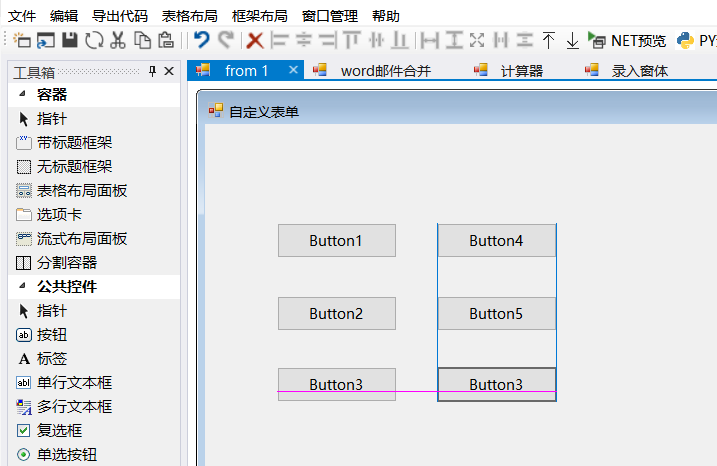Select the 单选按钮 radio tool

click(x=94, y=455)
